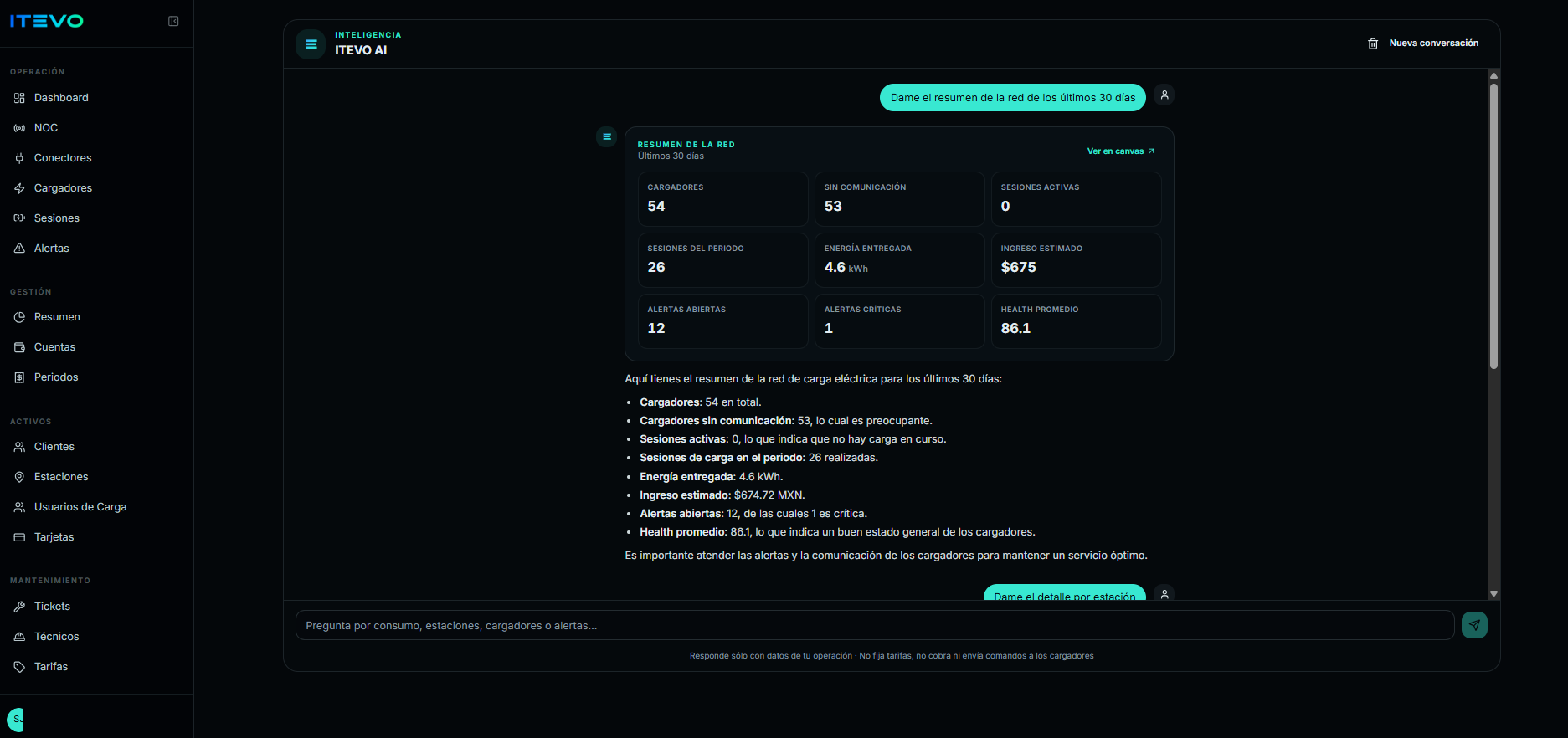Start a Nueva conversación
This screenshot has width=1568, height=738.
click(x=1423, y=44)
